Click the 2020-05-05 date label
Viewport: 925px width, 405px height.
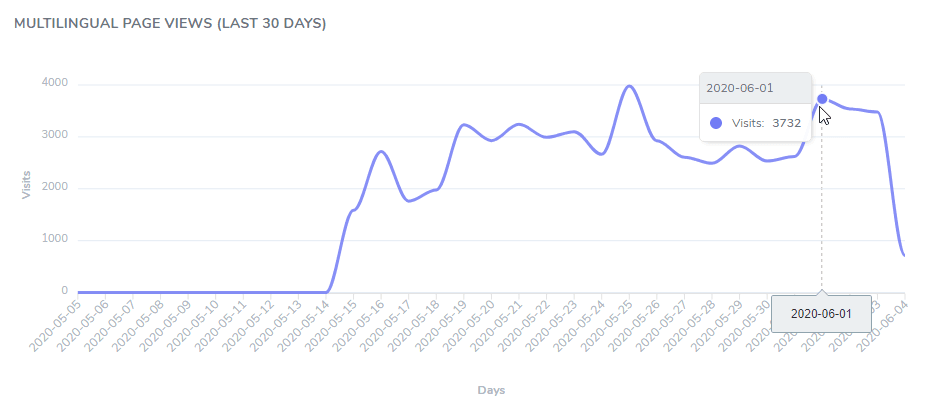(x=57, y=323)
